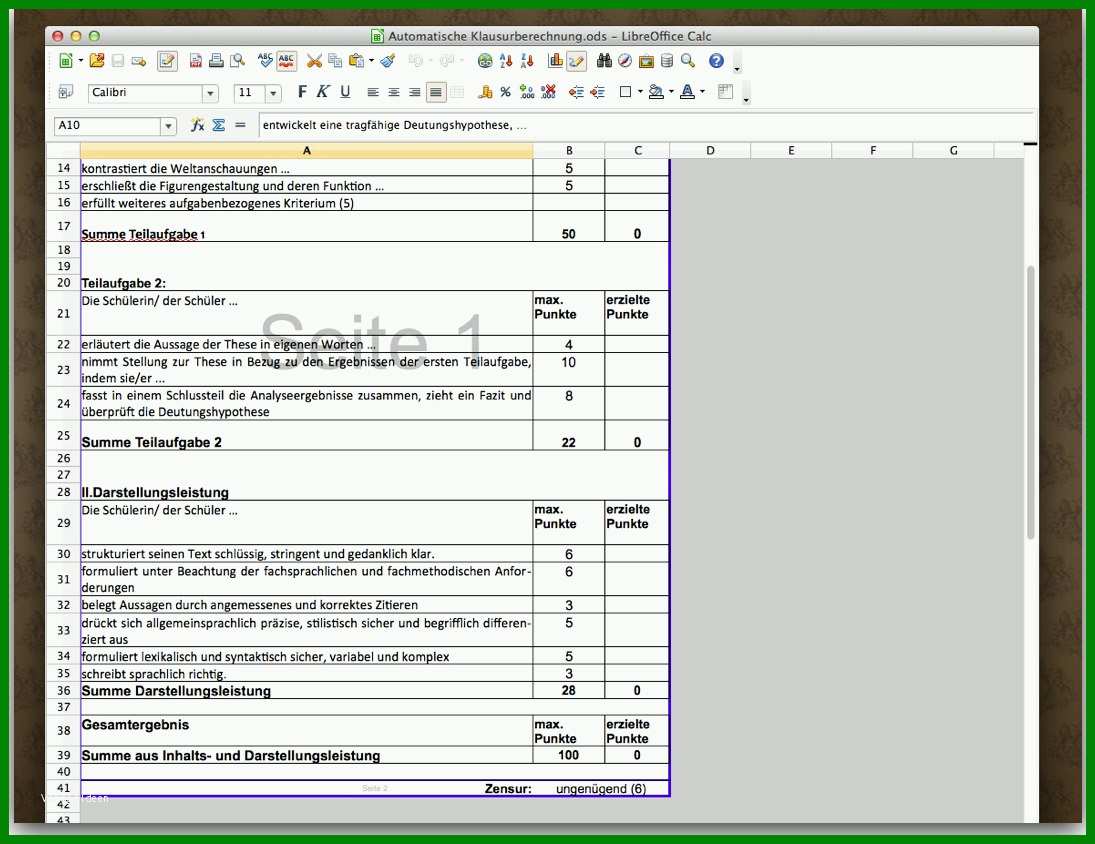The height and width of the screenshot is (844, 1095).
Task: Sort Descending Z to A
Action: tap(527, 61)
